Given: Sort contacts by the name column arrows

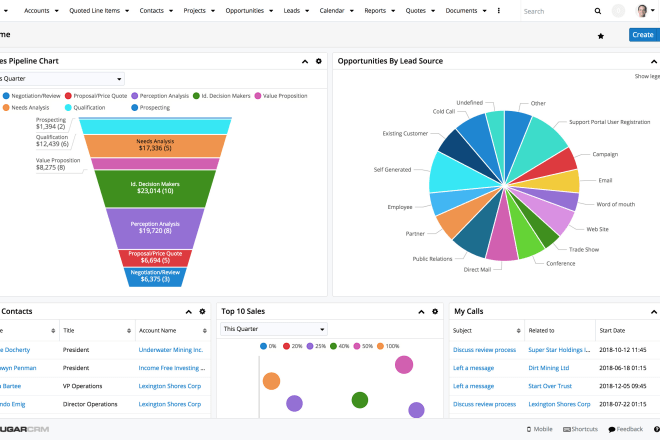Looking at the screenshot, I should point(53,331).
